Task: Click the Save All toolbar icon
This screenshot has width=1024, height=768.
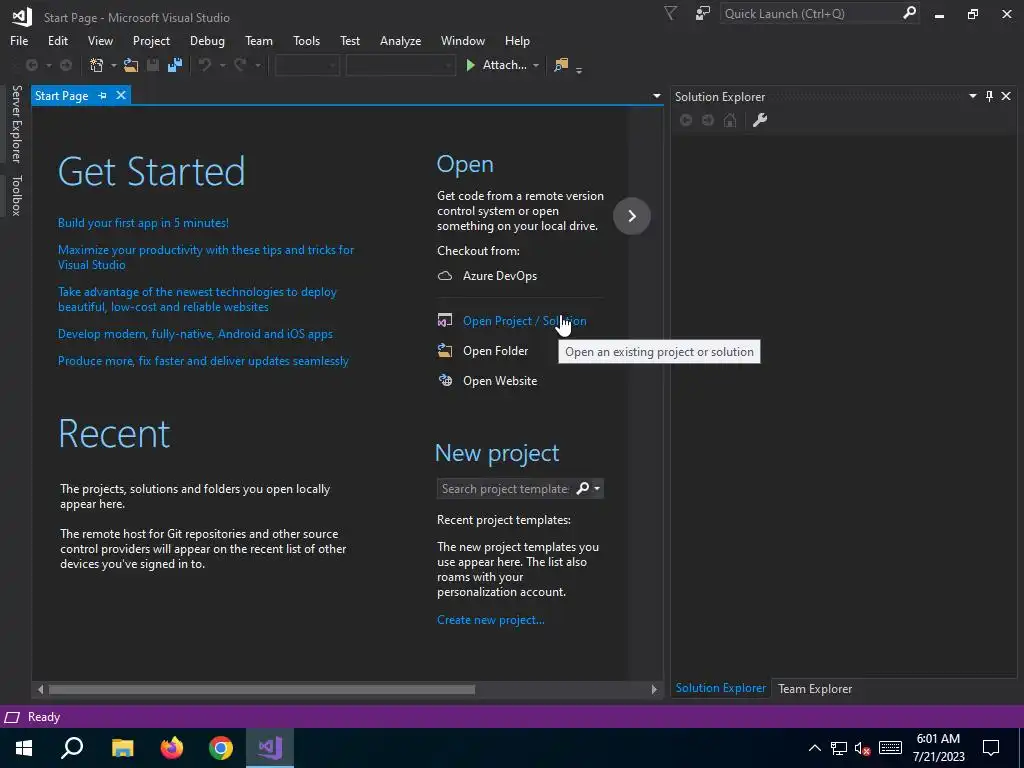Action: click(174, 65)
